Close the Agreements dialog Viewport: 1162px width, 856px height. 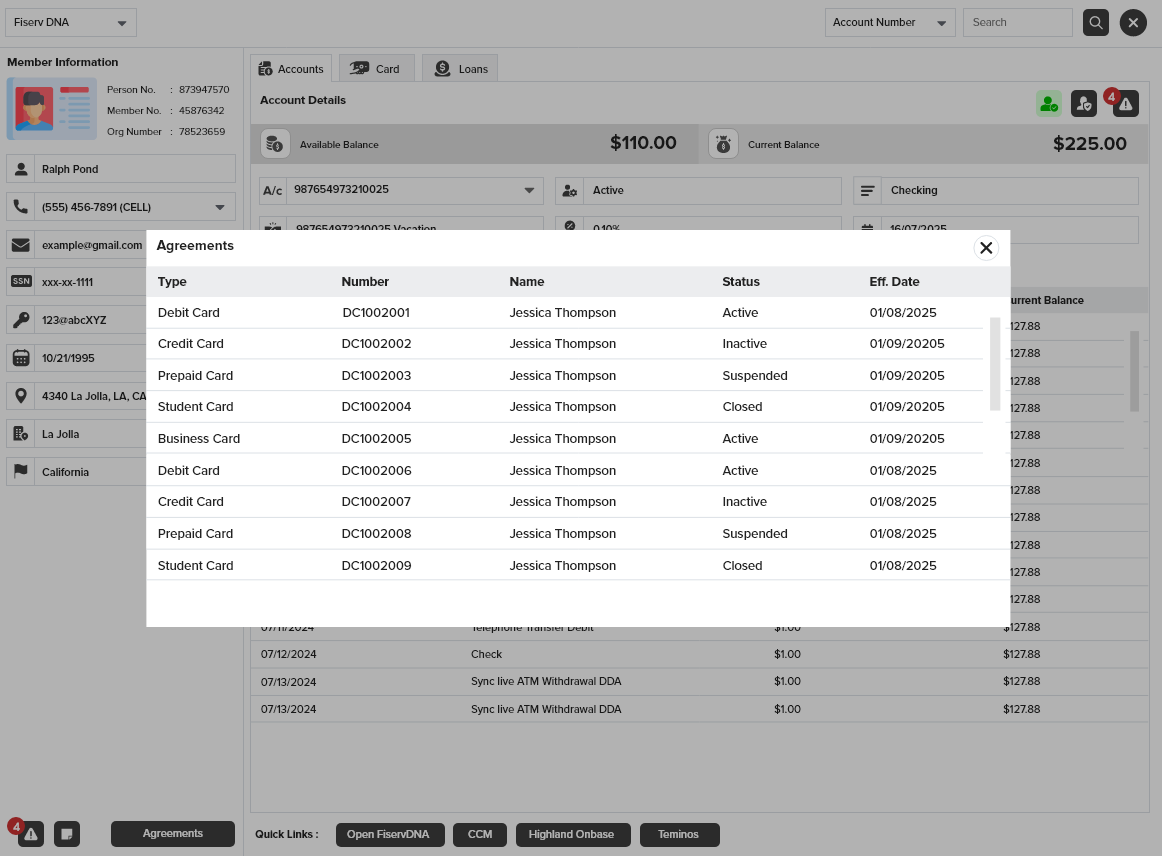point(986,248)
